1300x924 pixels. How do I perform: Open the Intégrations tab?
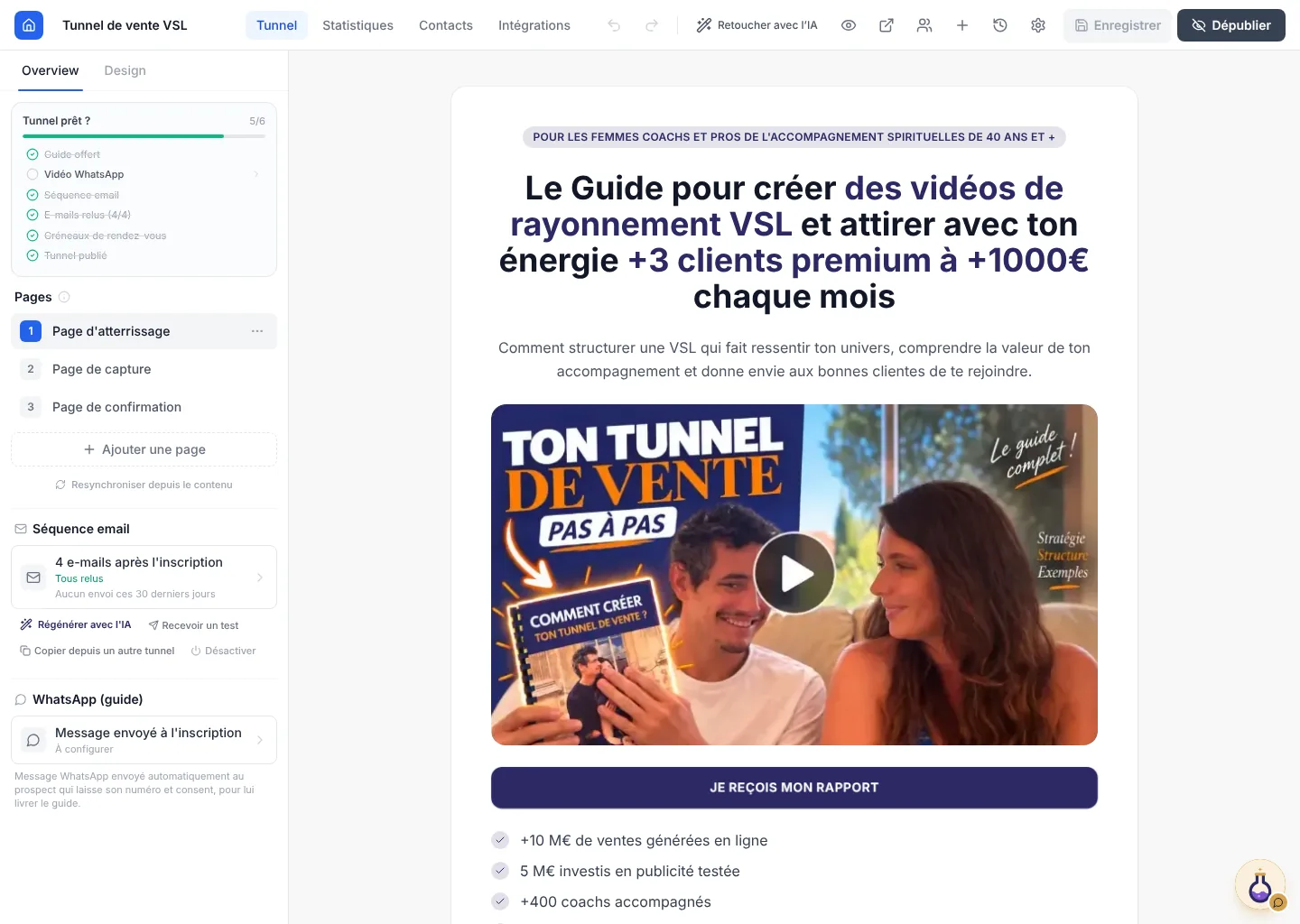tap(534, 25)
